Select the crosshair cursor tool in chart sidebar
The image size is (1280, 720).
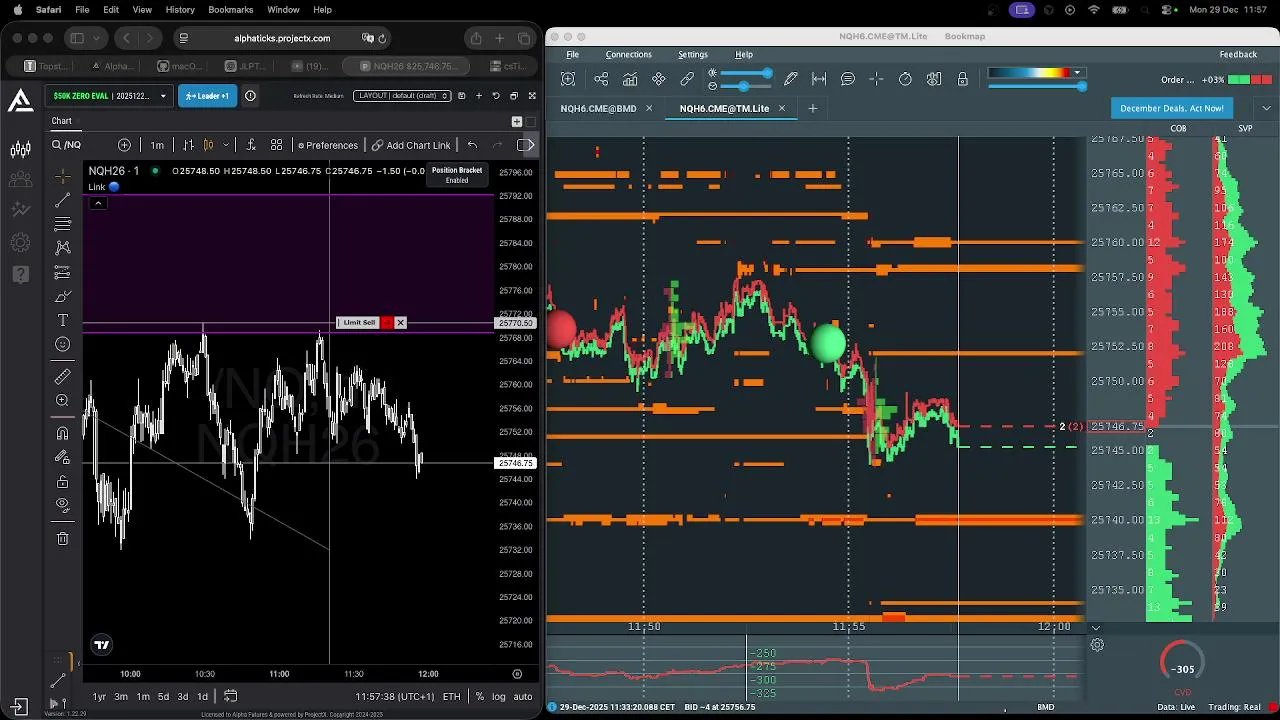pos(62,177)
